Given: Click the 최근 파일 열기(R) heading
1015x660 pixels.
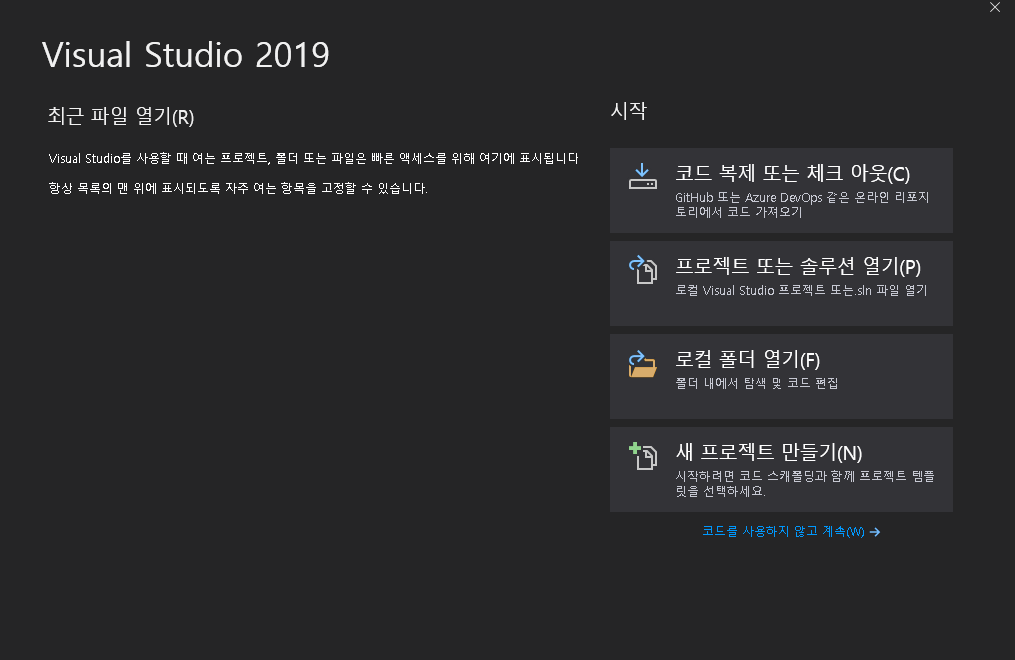Looking at the screenshot, I should (121, 116).
